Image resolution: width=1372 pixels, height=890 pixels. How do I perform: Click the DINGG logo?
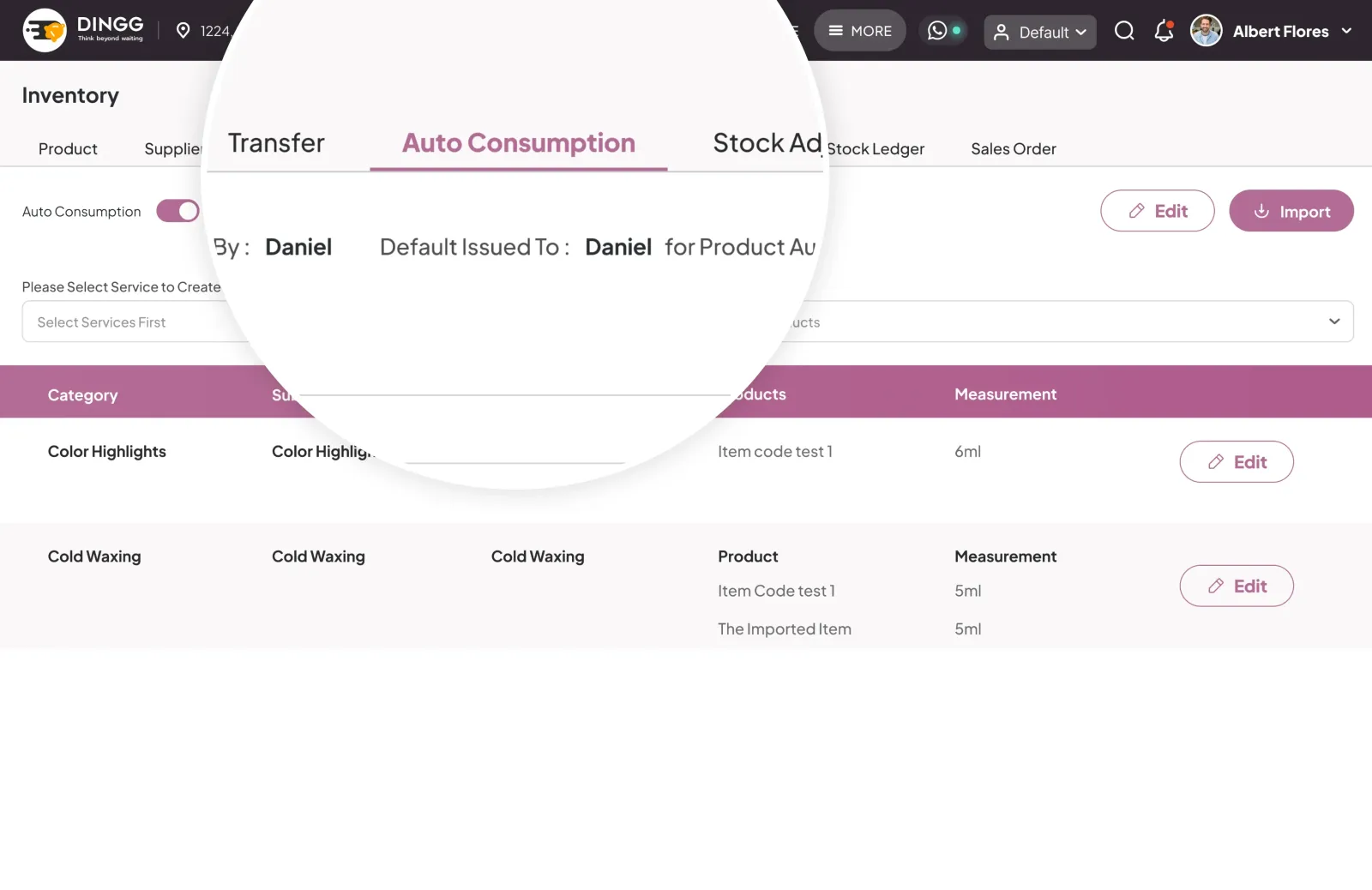[83, 30]
